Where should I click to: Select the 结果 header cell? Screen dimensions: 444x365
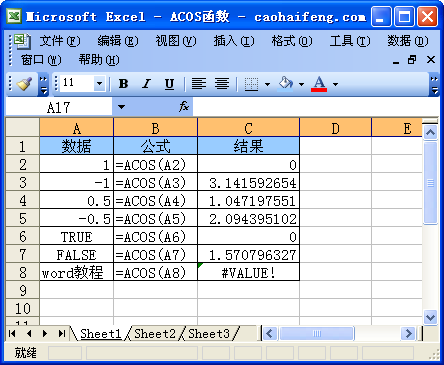pos(248,146)
